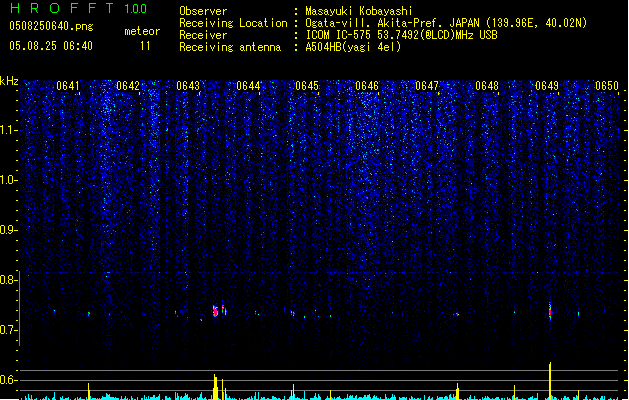The width and height of the screenshot is (629, 400).
Task: Click the 0643 time marker
Action: click(x=188, y=86)
